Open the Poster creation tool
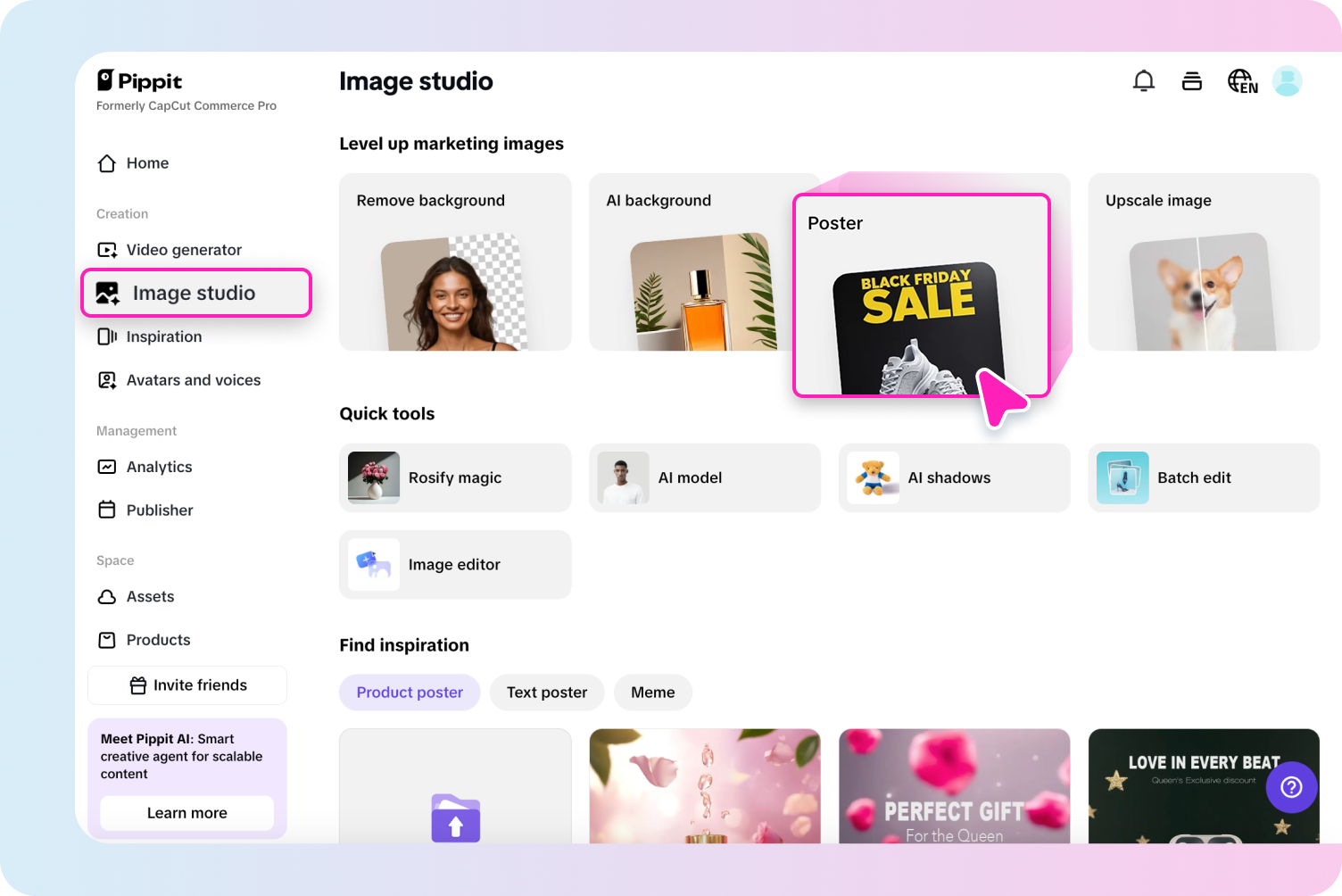1342x896 pixels. (923, 295)
